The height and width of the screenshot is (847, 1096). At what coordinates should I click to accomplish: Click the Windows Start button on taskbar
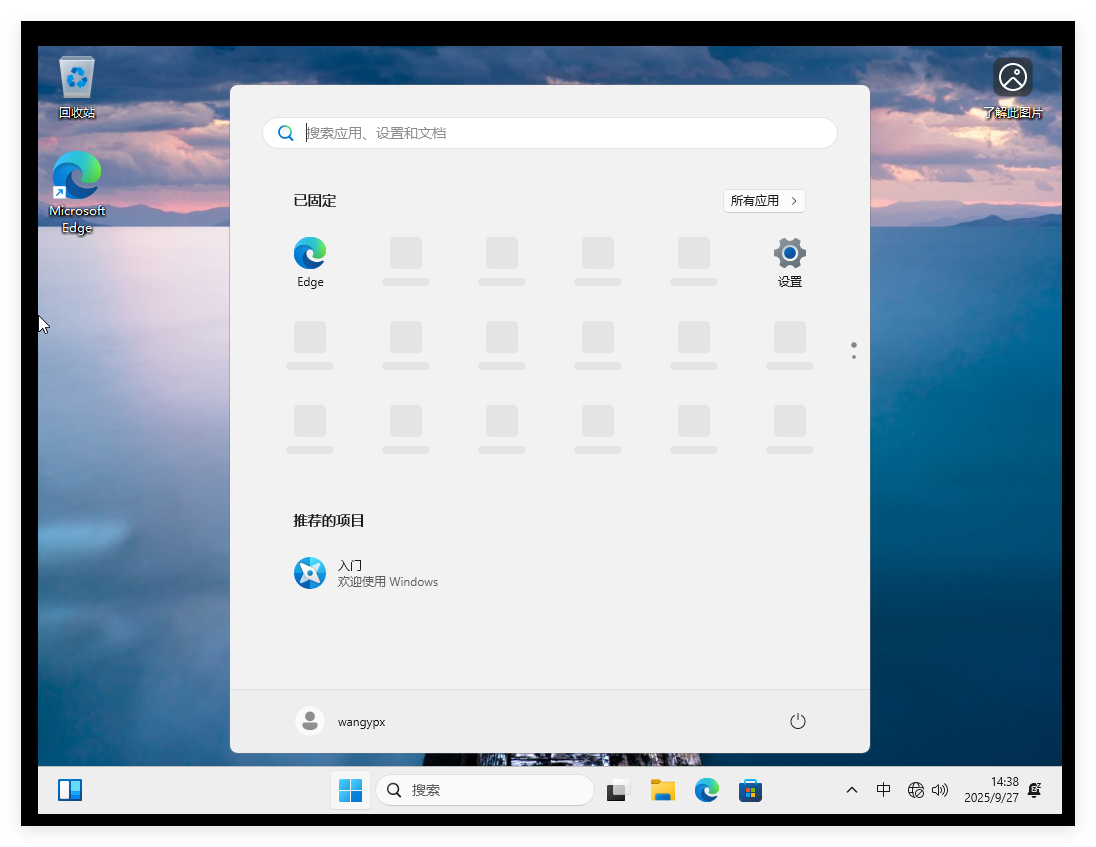(x=350, y=790)
